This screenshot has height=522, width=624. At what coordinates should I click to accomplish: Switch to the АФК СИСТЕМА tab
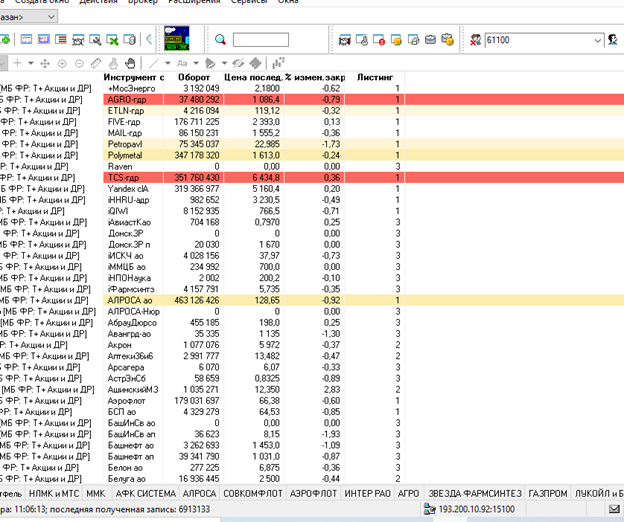[146, 494]
